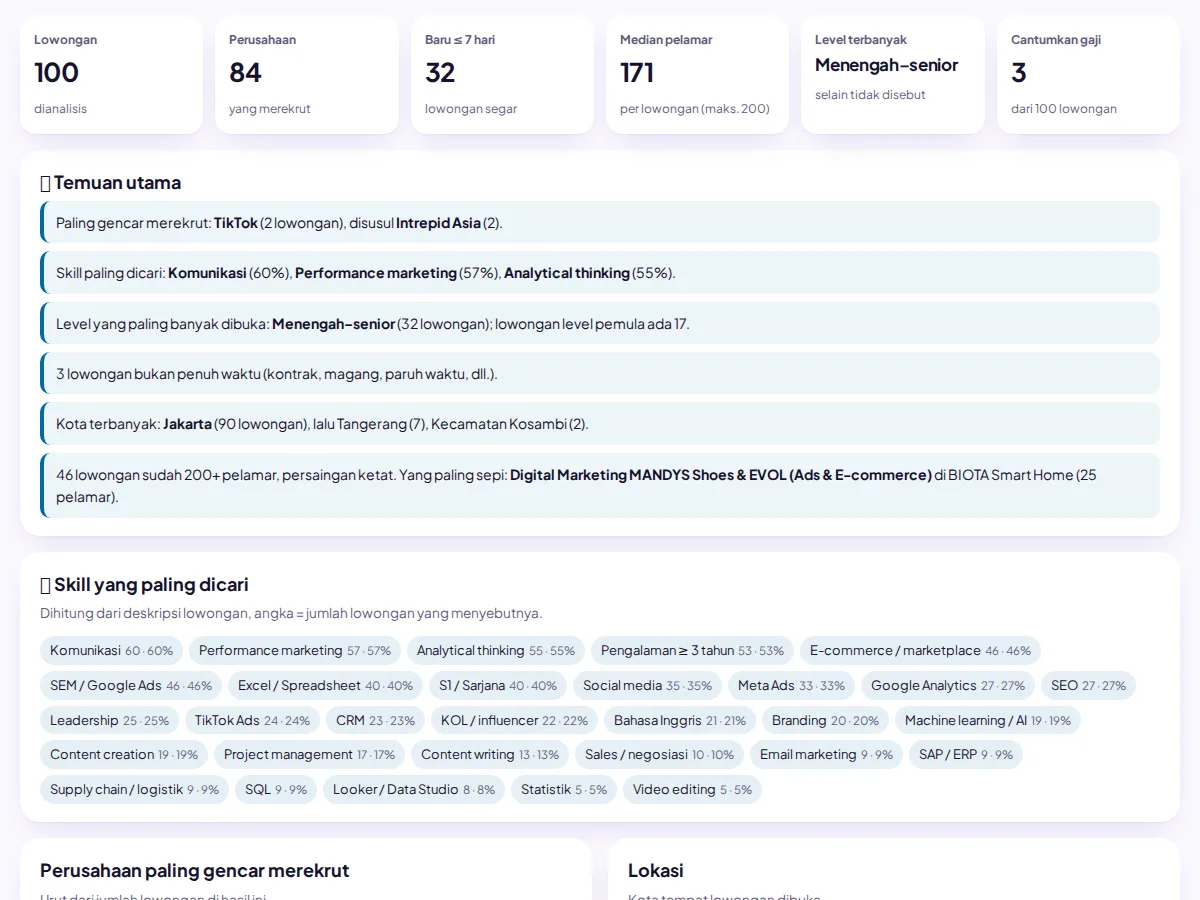Click the 'S1 / Sarjana' chip
The width and height of the screenshot is (1200, 900).
click(x=498, y=686)
